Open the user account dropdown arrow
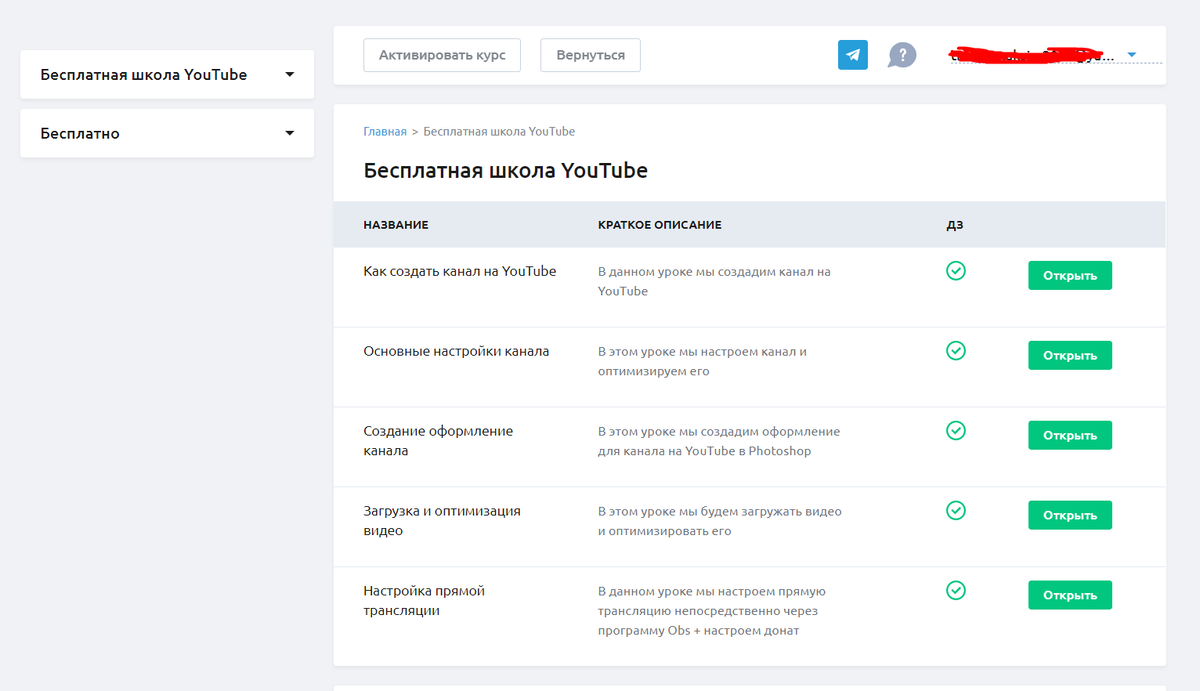 1131,55
